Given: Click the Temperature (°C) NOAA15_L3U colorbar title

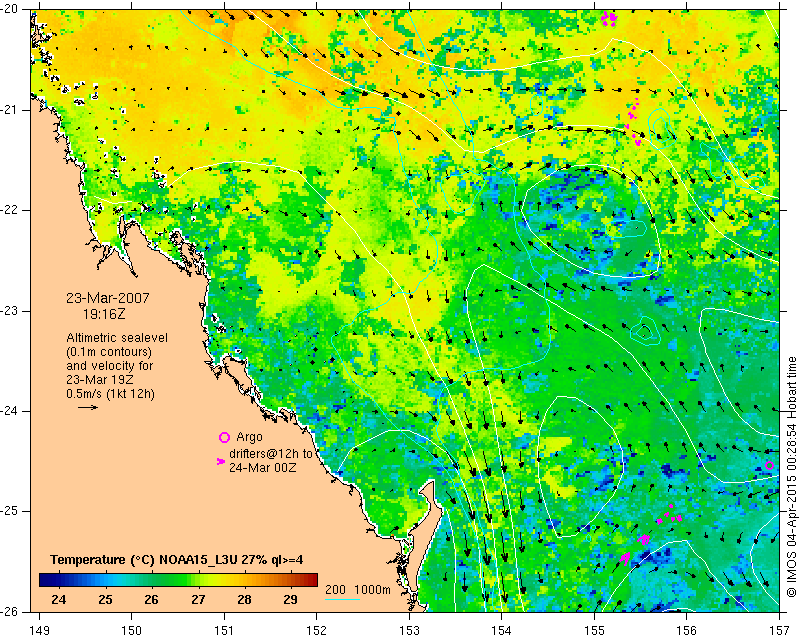Looking at the screenshot, I should click(x=177, y=560).
